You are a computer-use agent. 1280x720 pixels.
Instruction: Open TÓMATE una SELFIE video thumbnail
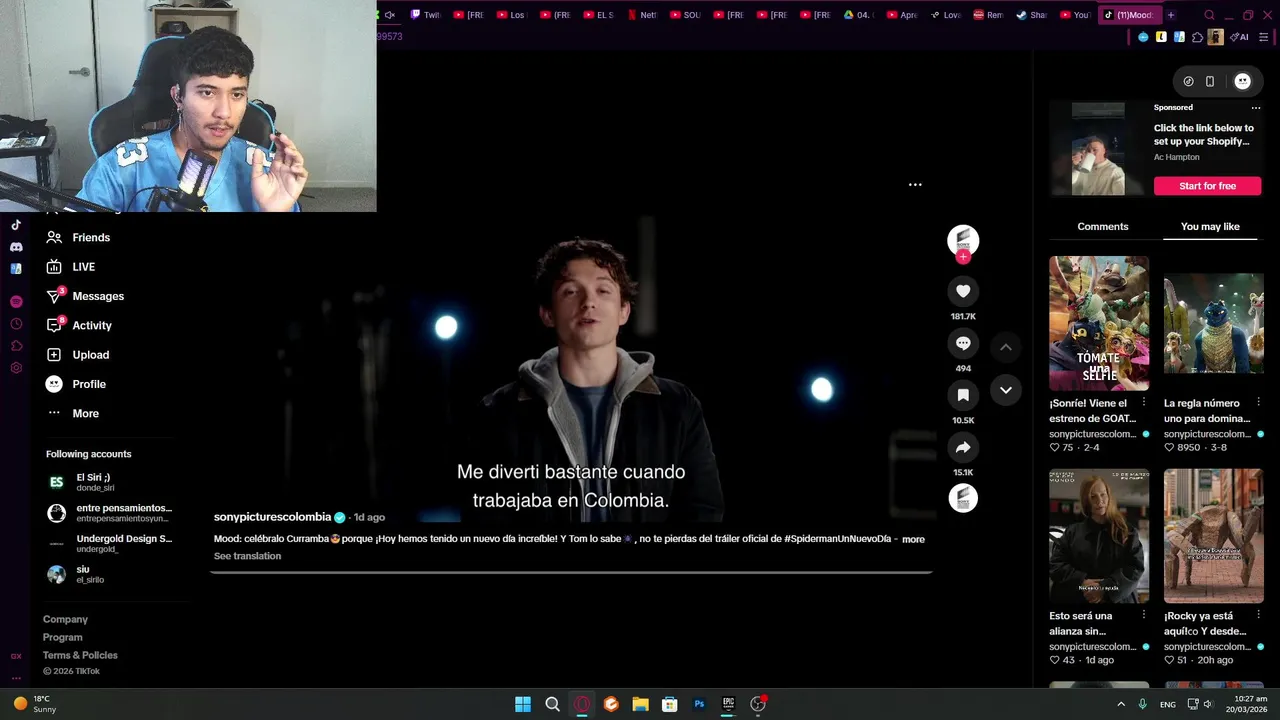[x=1099, y=323]
